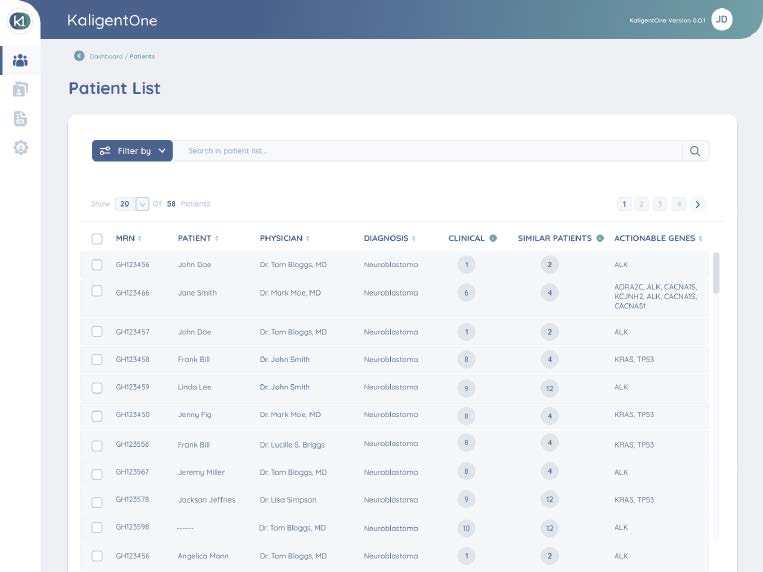
Task: Click the search magnifier icon
Action: click(x=695, y=151)
